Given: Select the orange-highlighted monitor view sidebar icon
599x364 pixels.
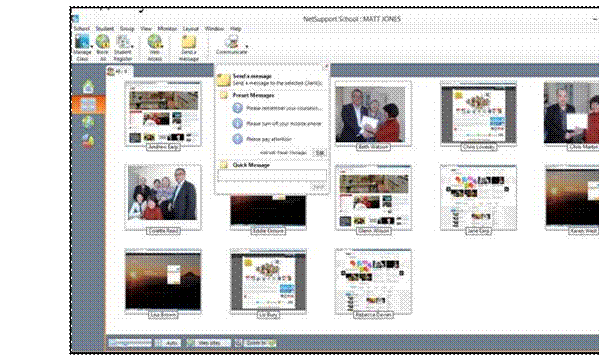Looking at the screenshot, I should 88,104.
